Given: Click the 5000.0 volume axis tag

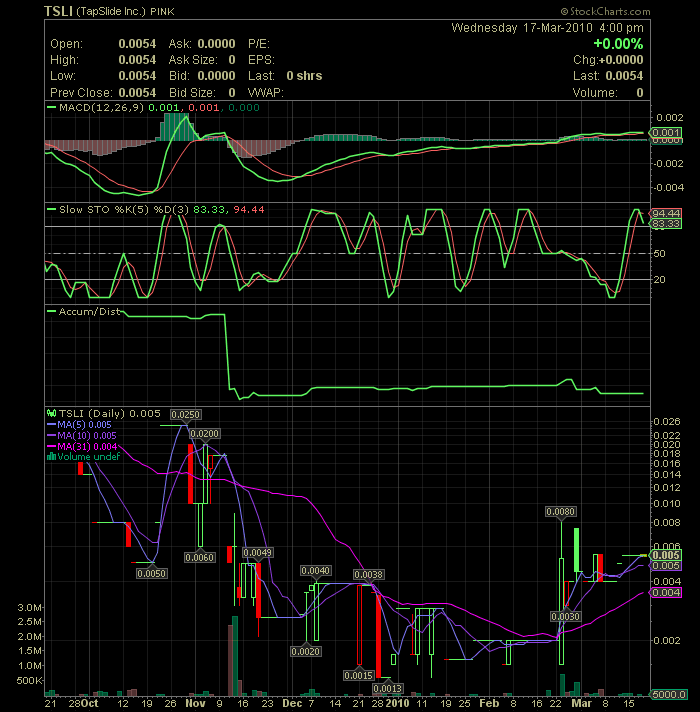Looking at the screenshot, I should tap(669, 694).
